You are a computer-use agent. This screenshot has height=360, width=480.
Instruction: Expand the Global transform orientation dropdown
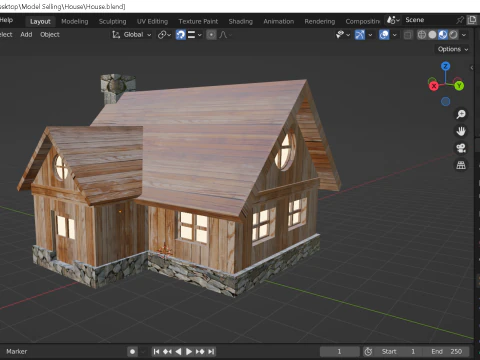coord(132,35)
